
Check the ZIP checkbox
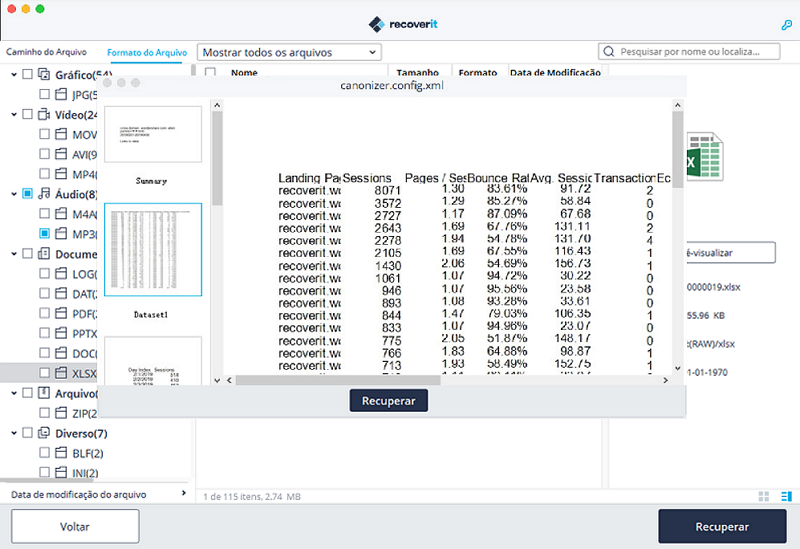(x=44, y=413)
